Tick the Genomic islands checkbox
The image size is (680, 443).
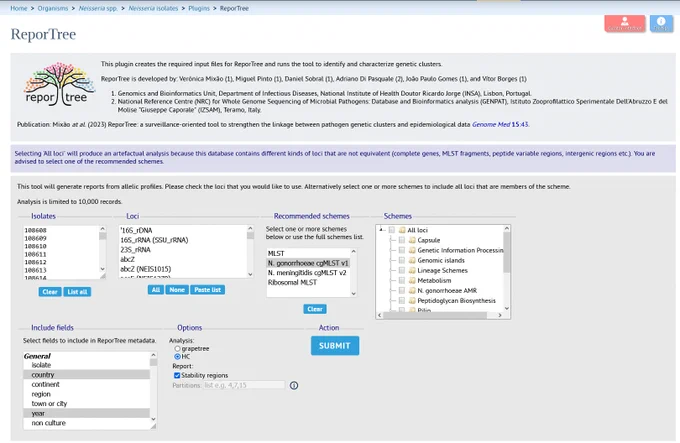(x=402, y=260)
